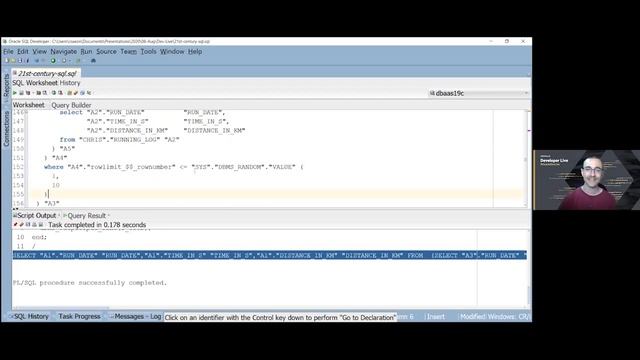
Task: Click the SQL Tuning Advisor icon
Action: (x=44, y=93)
